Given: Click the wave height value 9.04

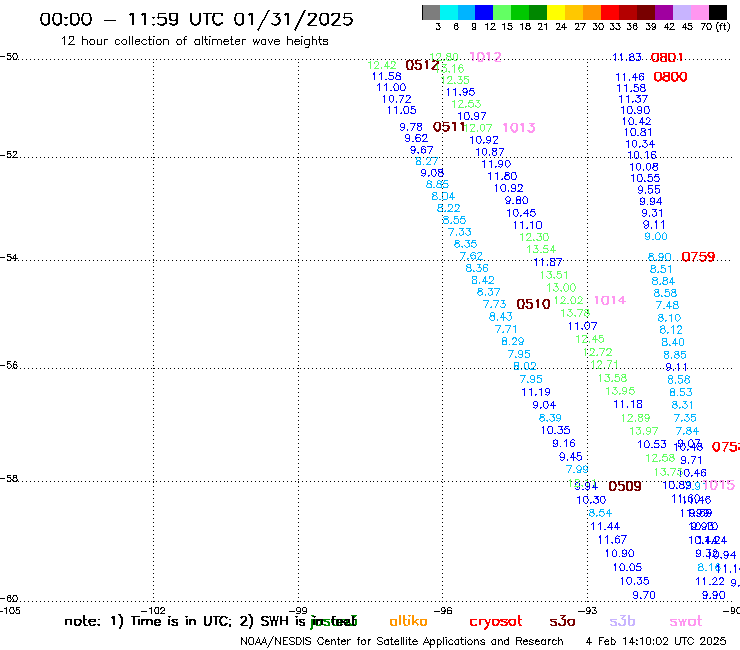Looking at the screenshot, I should [544, 405].
